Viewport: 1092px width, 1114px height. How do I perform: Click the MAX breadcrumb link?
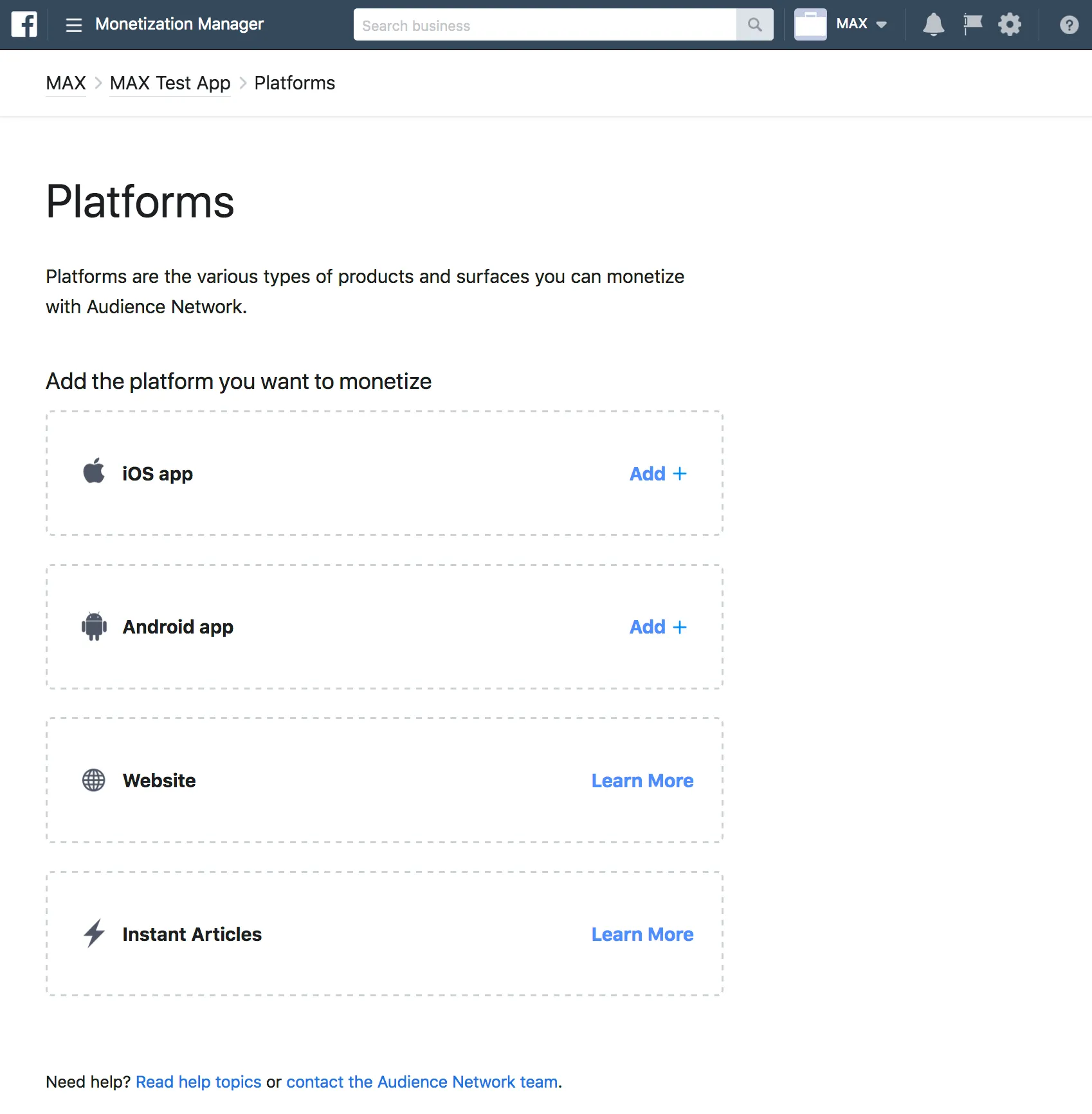(x=65, y=82)
